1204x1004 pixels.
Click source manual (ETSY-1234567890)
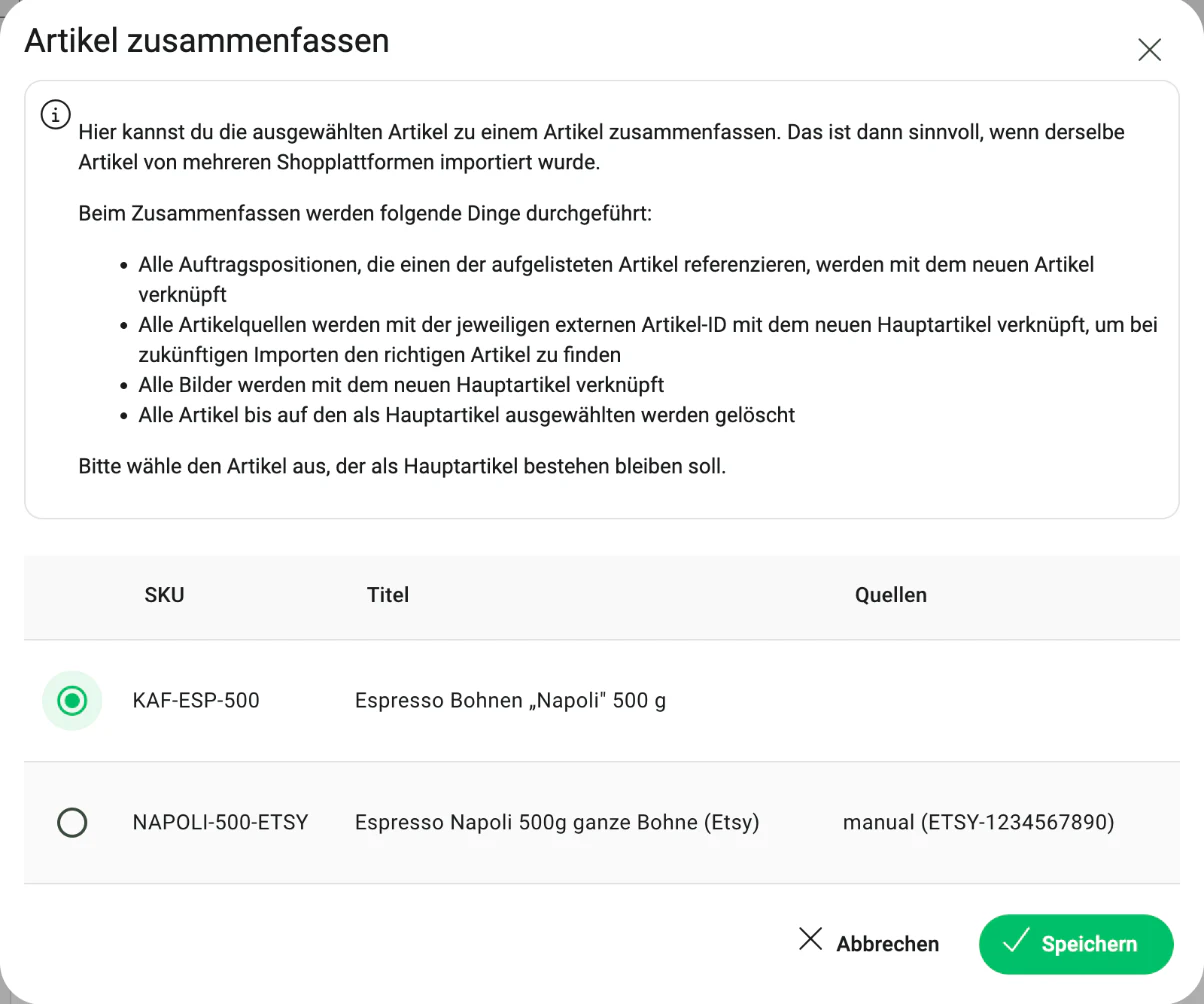978,823
